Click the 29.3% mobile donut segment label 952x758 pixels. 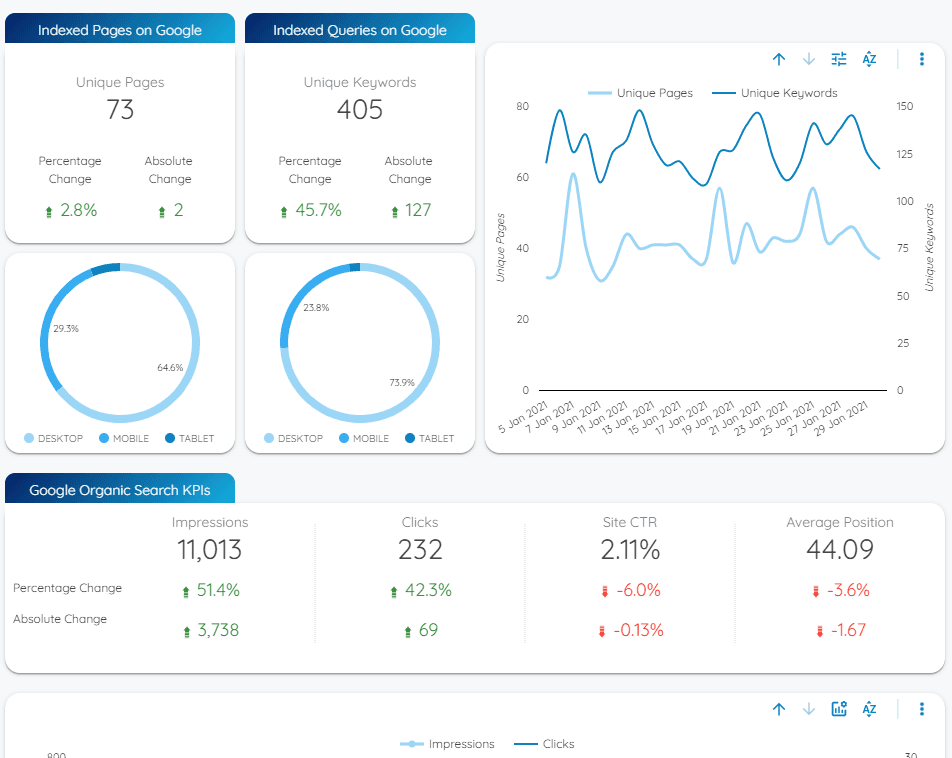click(x=66, y=329)
